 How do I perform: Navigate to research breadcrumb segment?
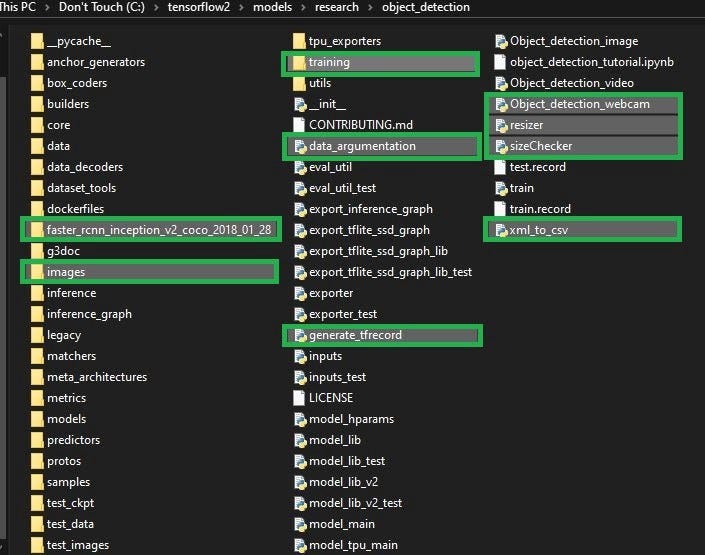tap(337, 7)
